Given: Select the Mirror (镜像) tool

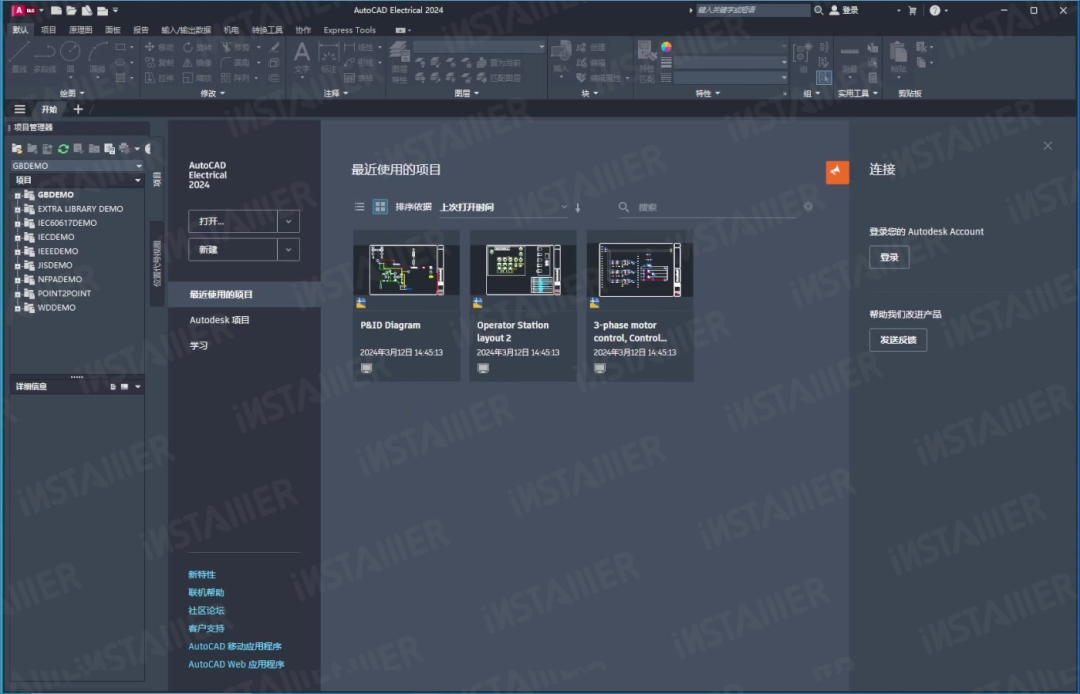Looking at the screenshot, I should [x=198, y=62].
